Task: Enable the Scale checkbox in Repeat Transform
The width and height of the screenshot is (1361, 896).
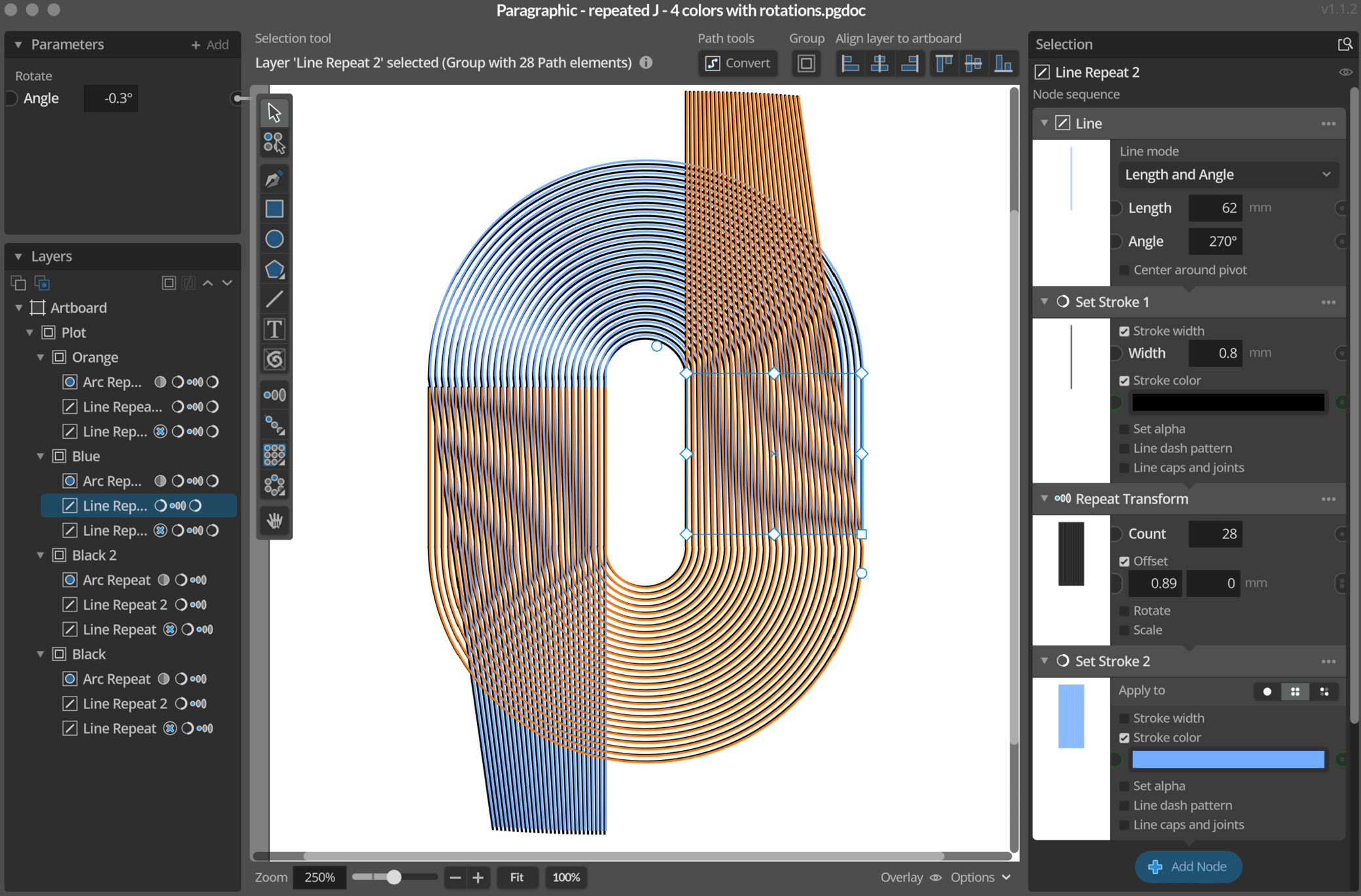Action: pos(1124,630)
